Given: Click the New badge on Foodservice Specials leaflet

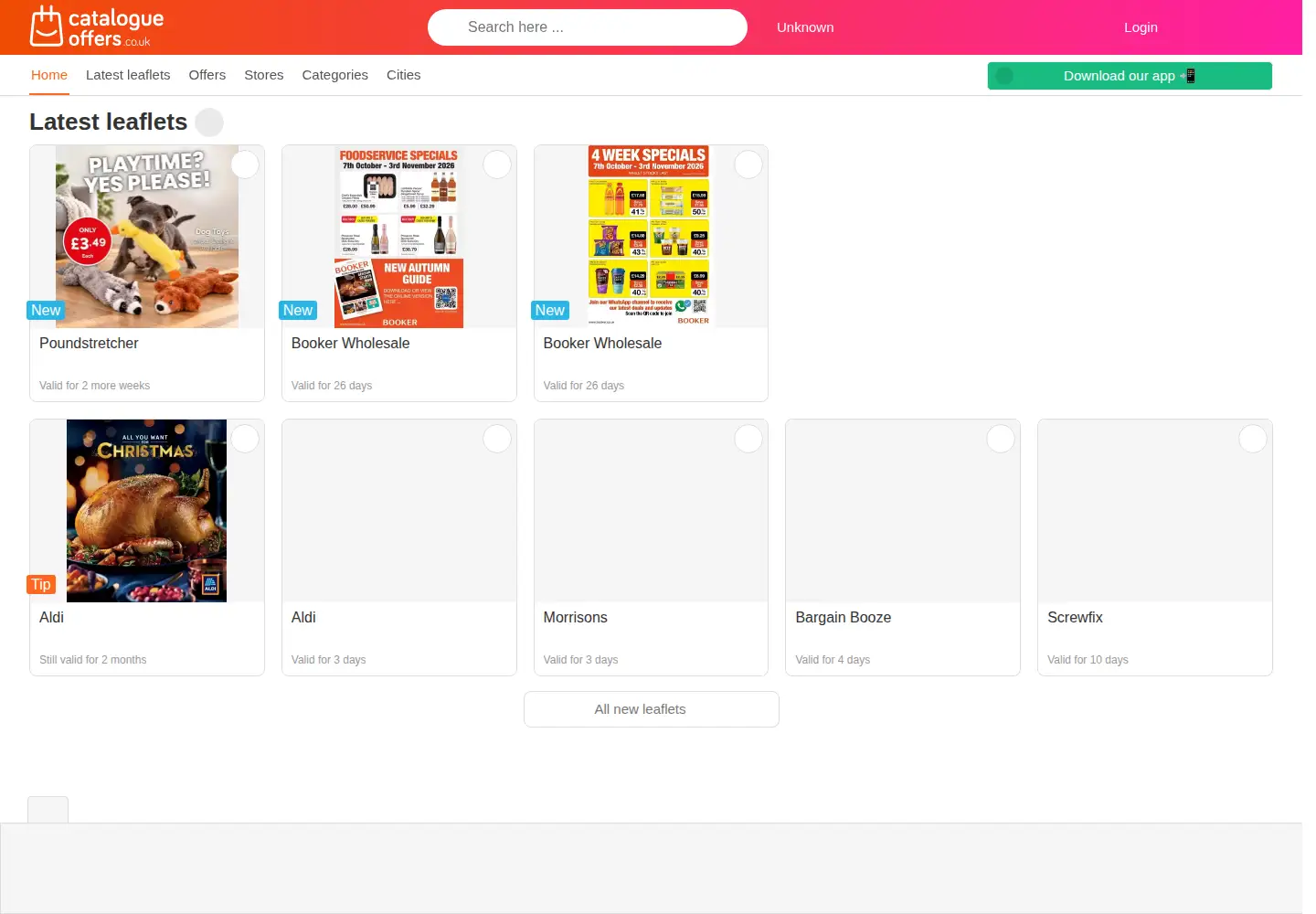Looking at the screenshot, I should click(x=298, y=311).
